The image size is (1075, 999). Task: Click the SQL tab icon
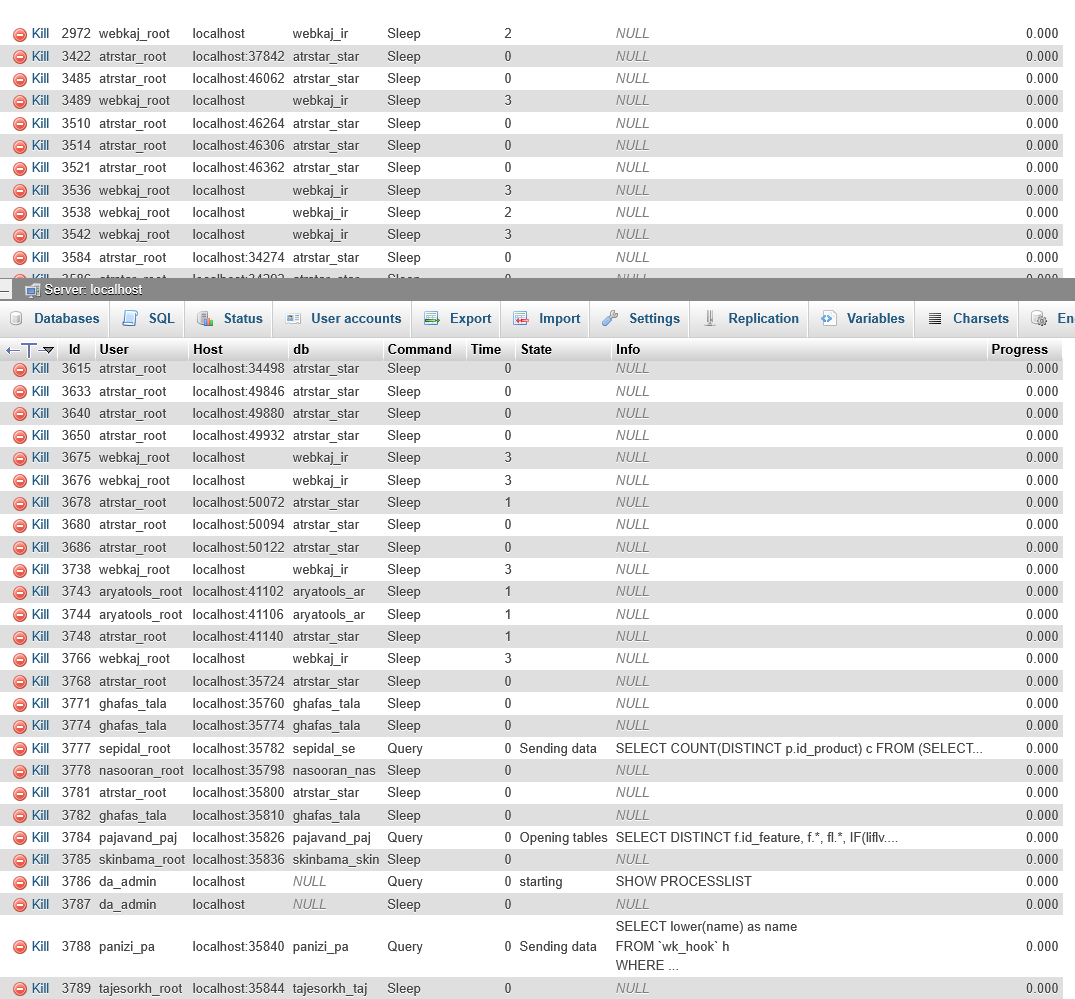(130, 318)
